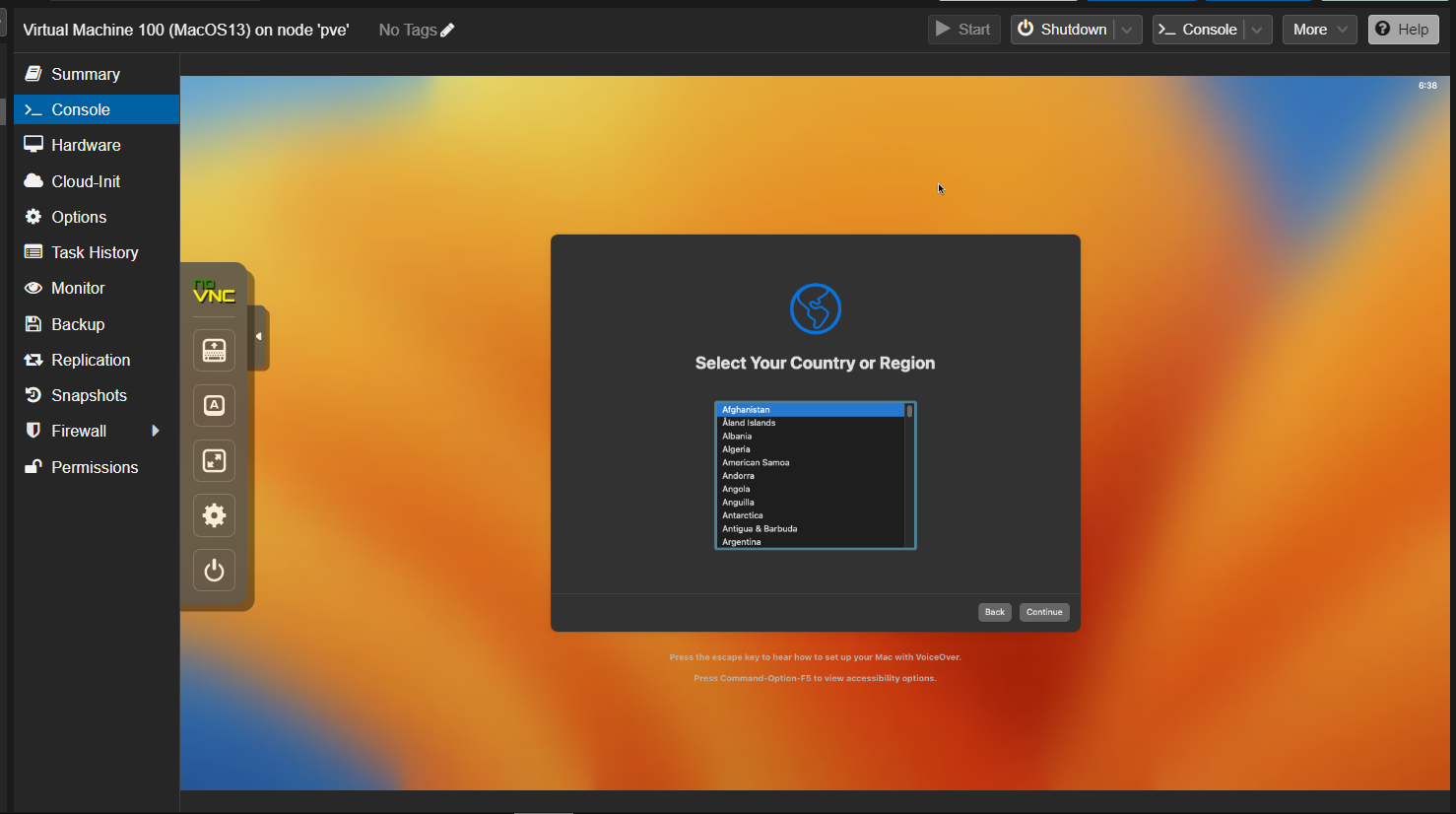1456x814 pixels.
Task: Click the country list scrollbar
Action: tap(909, 475)
